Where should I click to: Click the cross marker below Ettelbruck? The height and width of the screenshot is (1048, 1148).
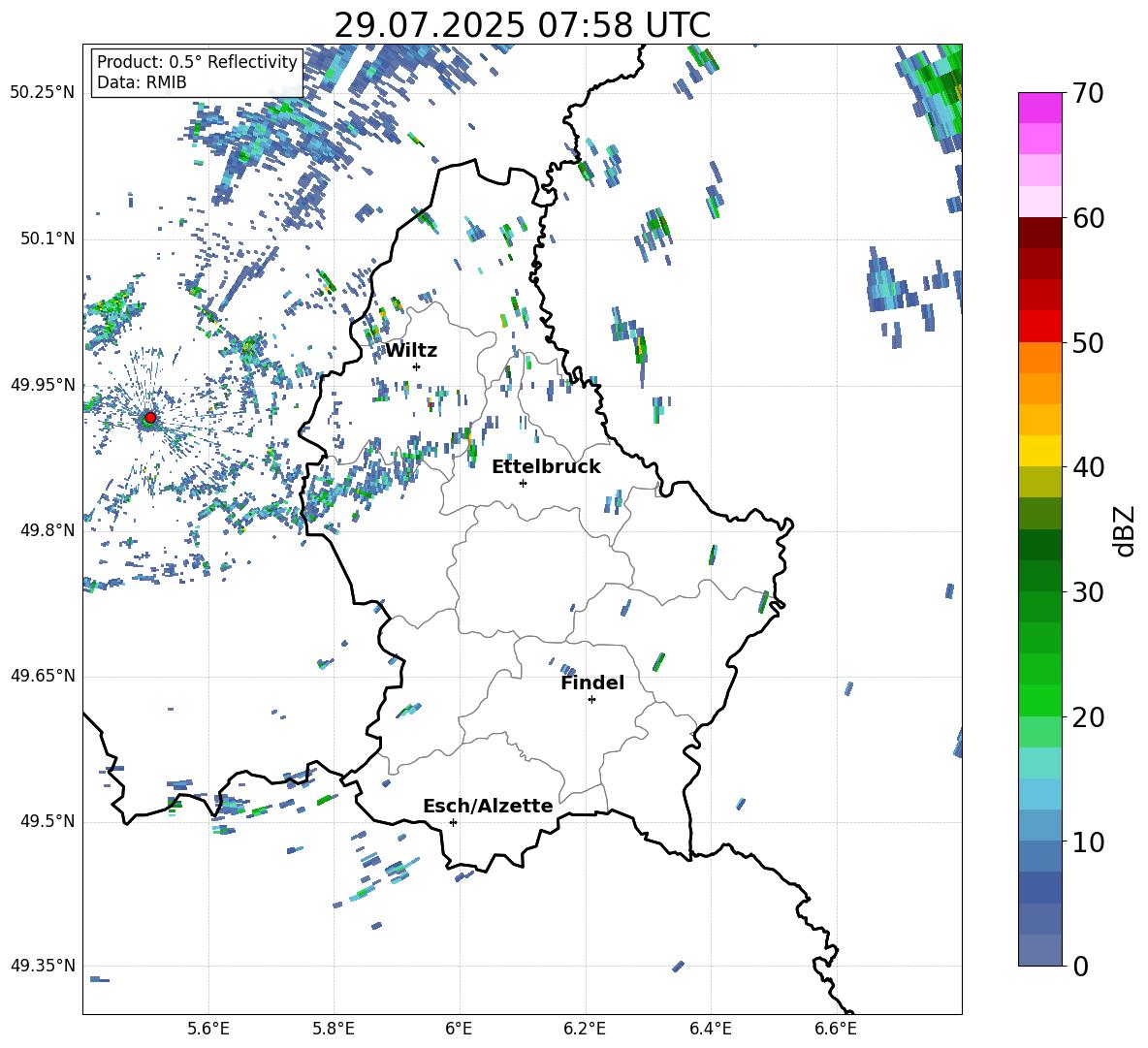click(523, 483)
